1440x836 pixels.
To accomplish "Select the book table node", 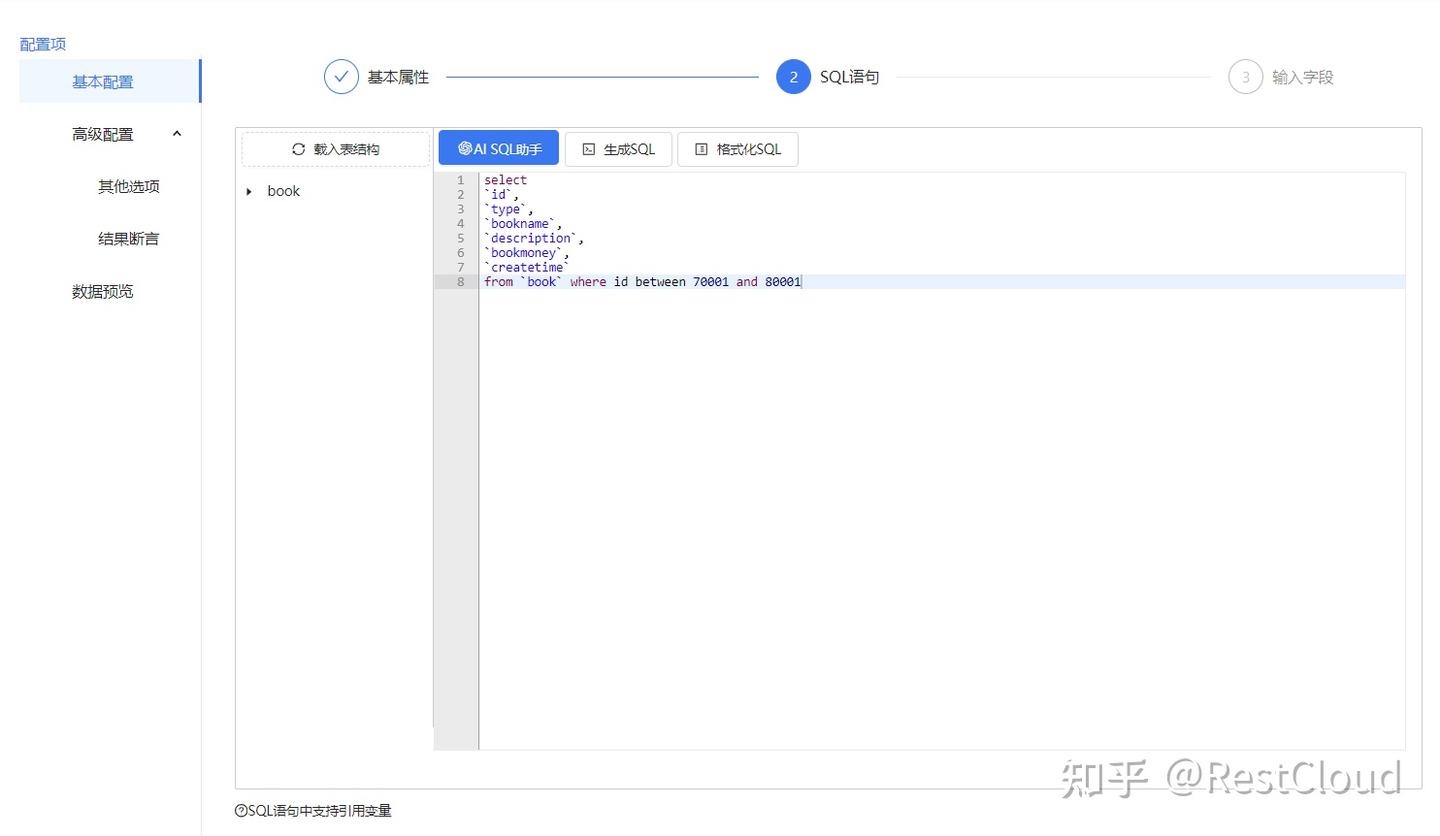I will coord(283,191).
